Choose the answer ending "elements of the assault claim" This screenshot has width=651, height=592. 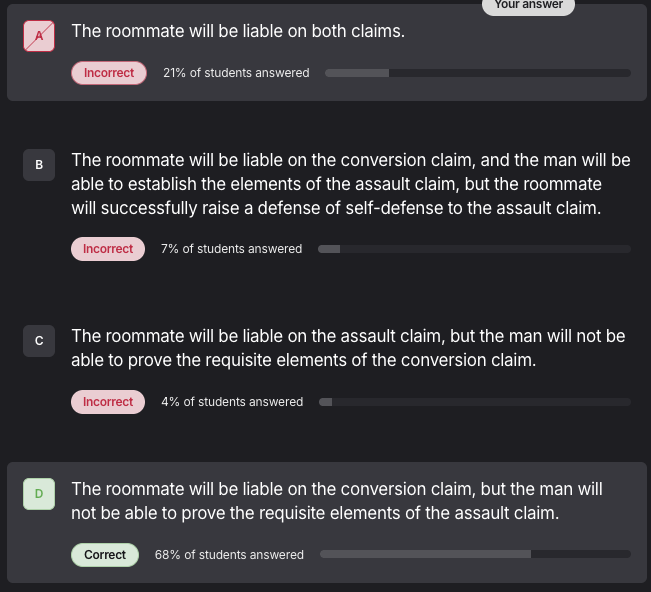point(336,501)
